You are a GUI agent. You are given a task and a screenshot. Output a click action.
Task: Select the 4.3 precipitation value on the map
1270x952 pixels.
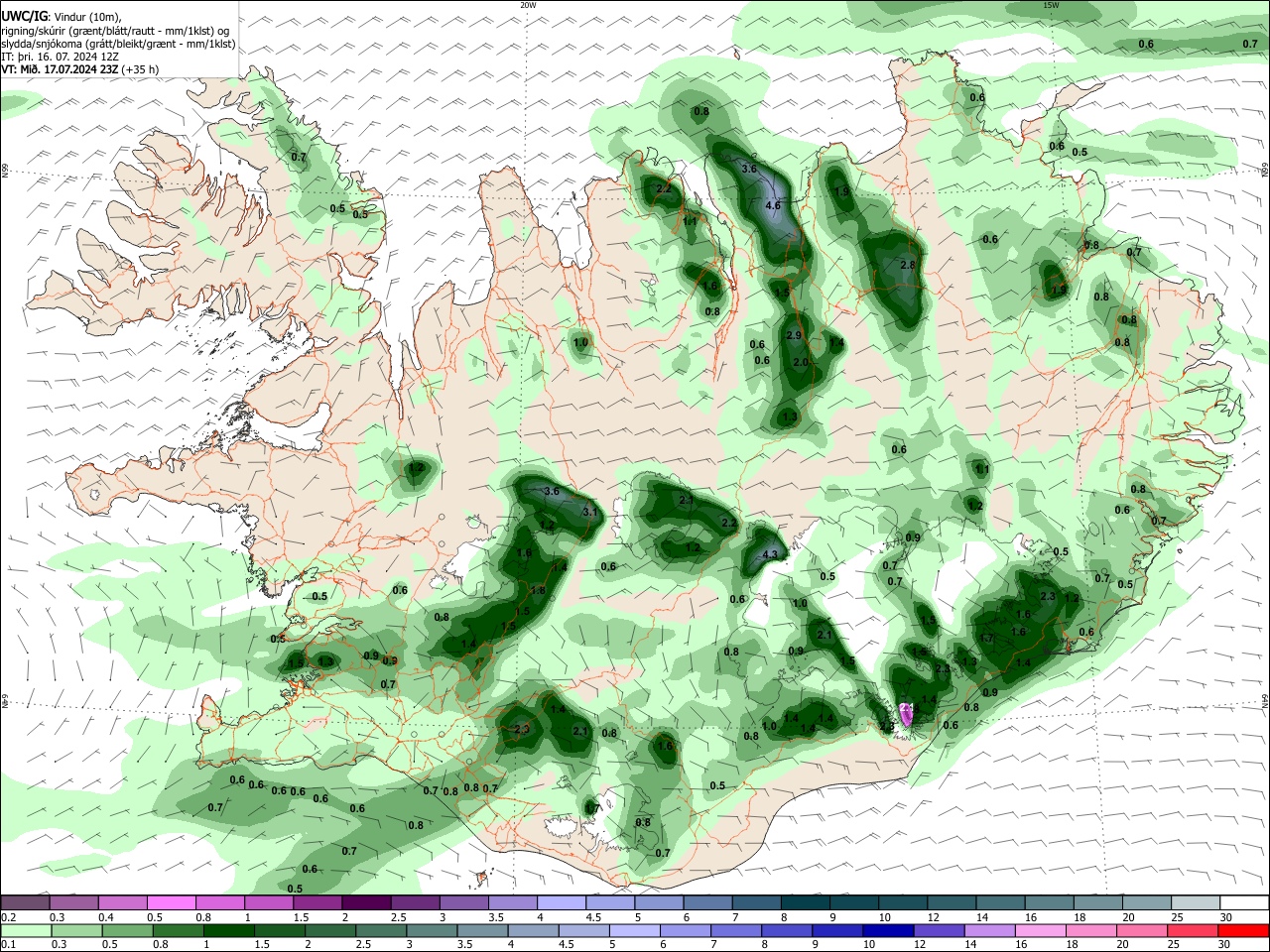tap(770, 555)
